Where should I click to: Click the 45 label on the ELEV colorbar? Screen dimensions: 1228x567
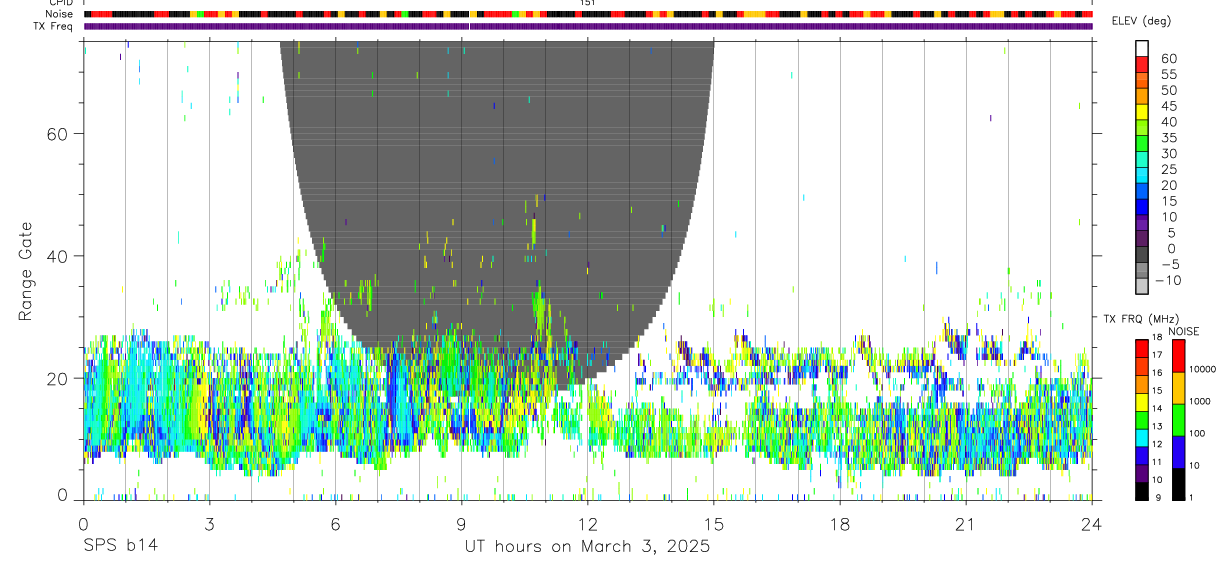coord(1168,106)
